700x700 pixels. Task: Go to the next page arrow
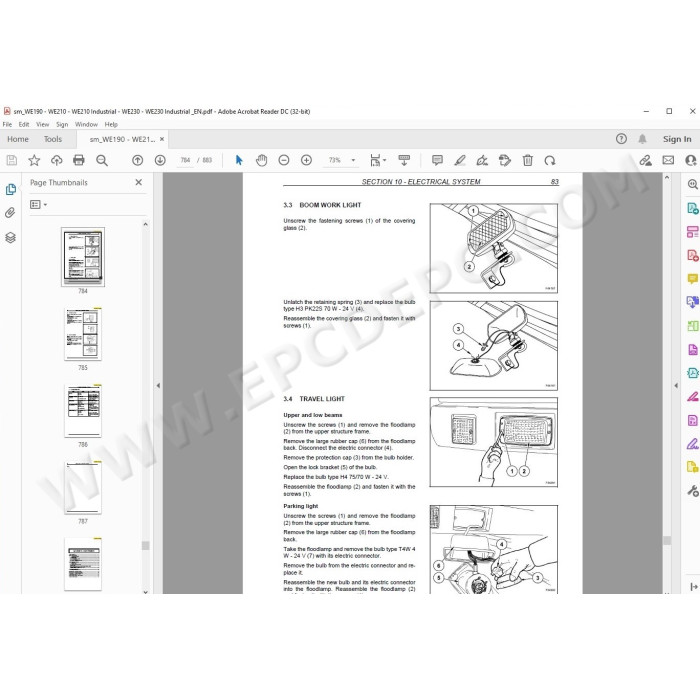tap(160, 160)
